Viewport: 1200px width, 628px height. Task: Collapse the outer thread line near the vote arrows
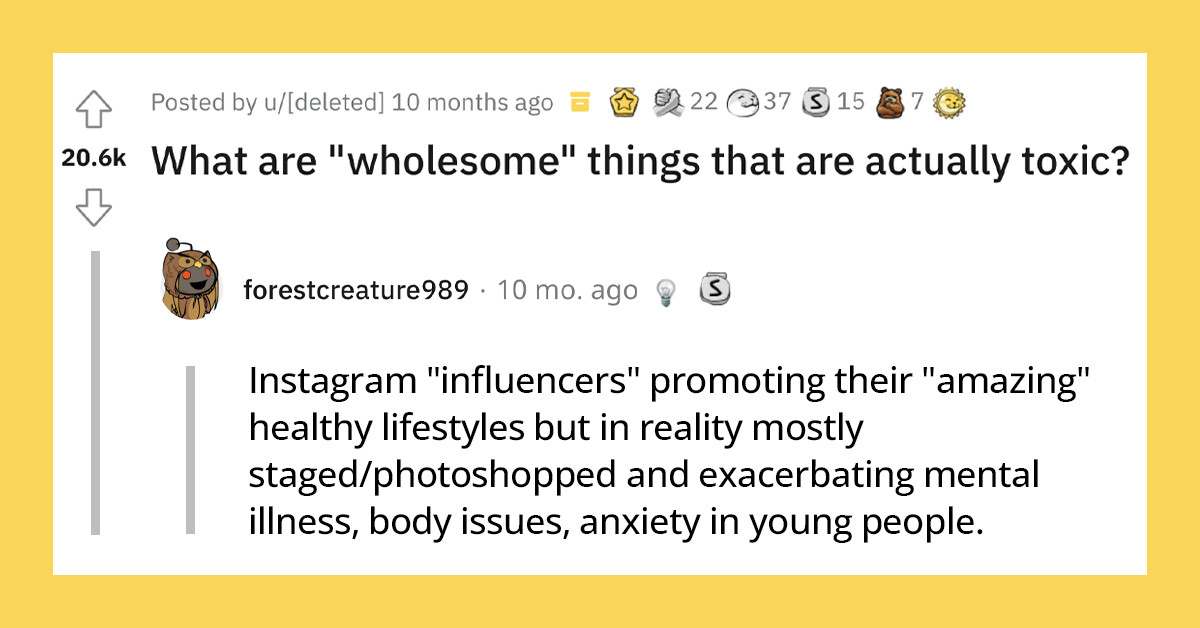tap(95, 400)
